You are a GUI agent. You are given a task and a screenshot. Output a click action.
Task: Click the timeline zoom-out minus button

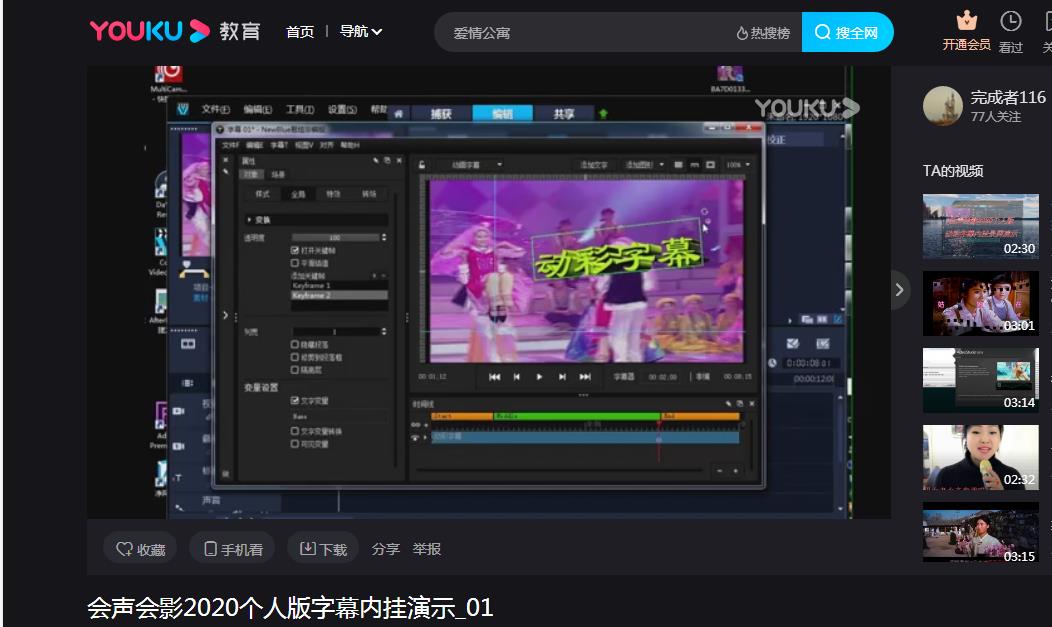pyautogui.click(x=719, y=471)
